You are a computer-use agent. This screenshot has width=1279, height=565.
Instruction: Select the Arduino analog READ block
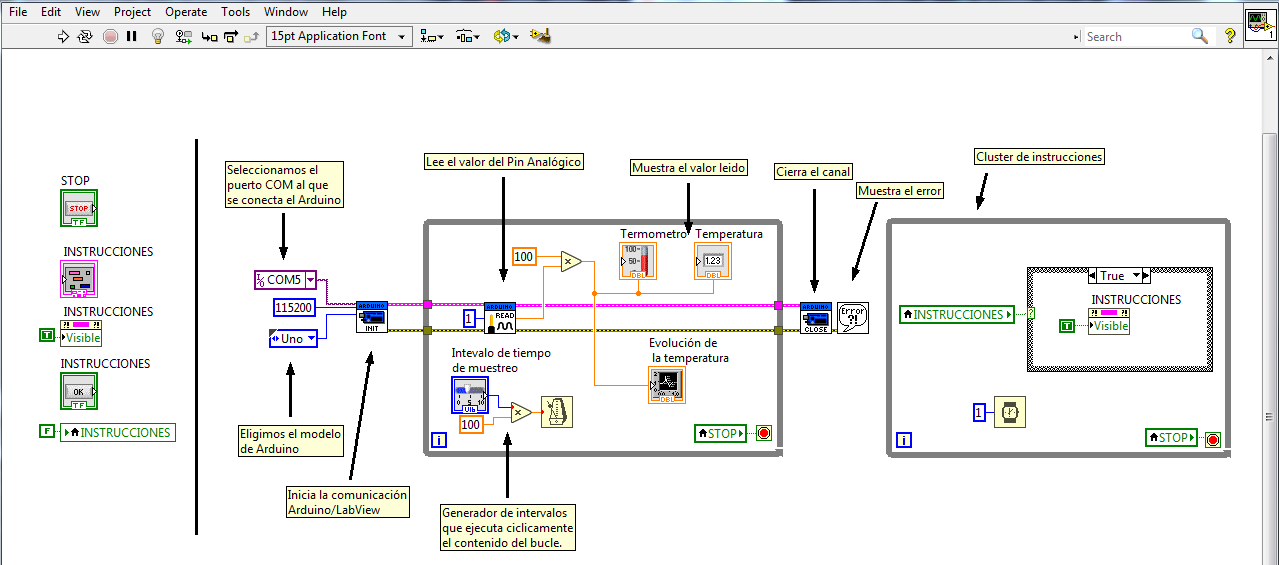[x=500, y=319]
